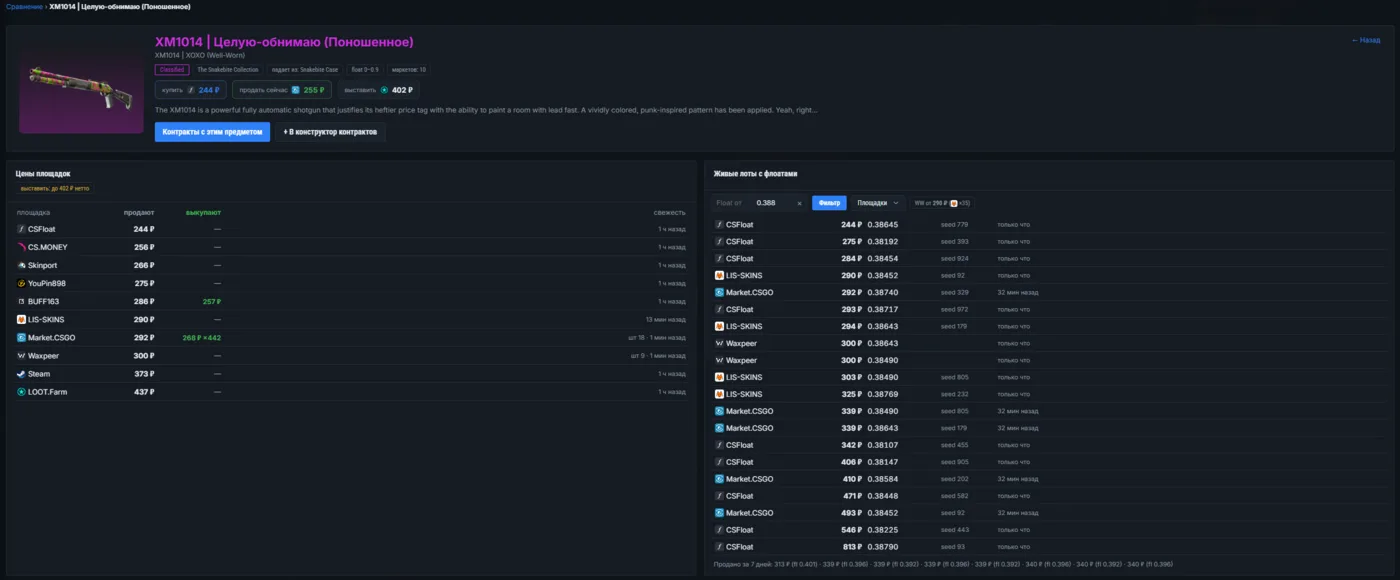Click the CS.MONEY marketplace icon

(x=21, y=247)
